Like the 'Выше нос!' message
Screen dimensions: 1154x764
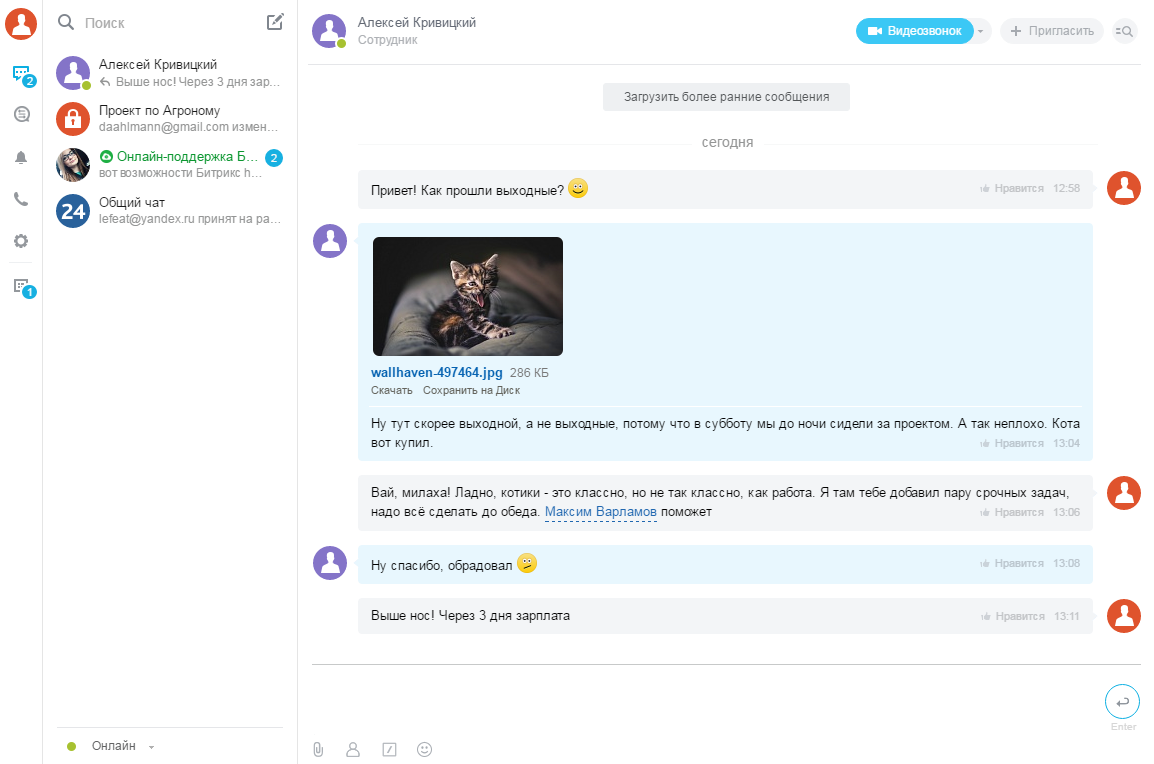[x=1012, y=616]
